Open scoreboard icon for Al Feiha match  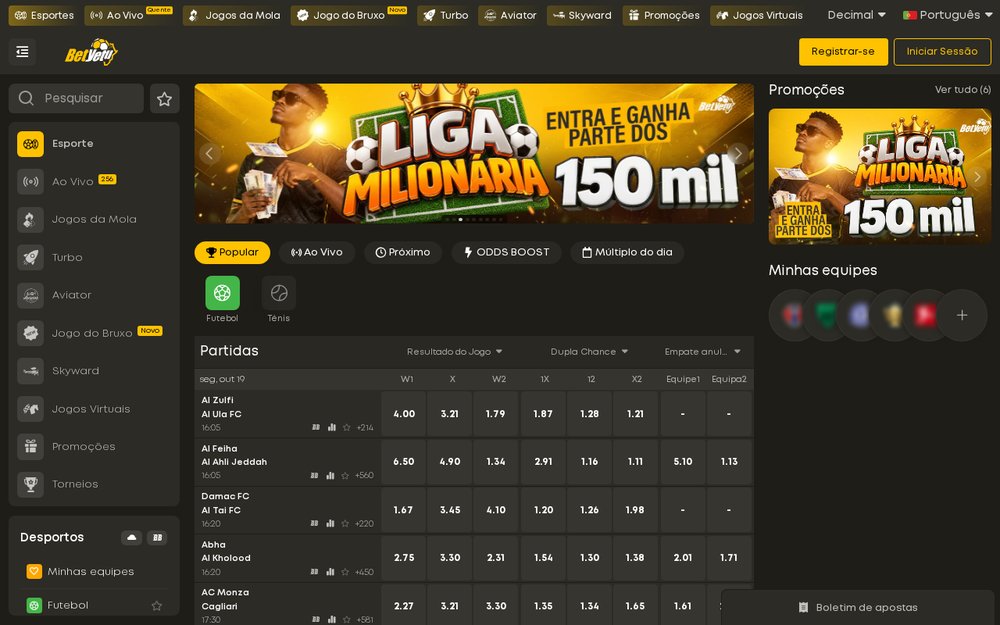pos(314,475)
